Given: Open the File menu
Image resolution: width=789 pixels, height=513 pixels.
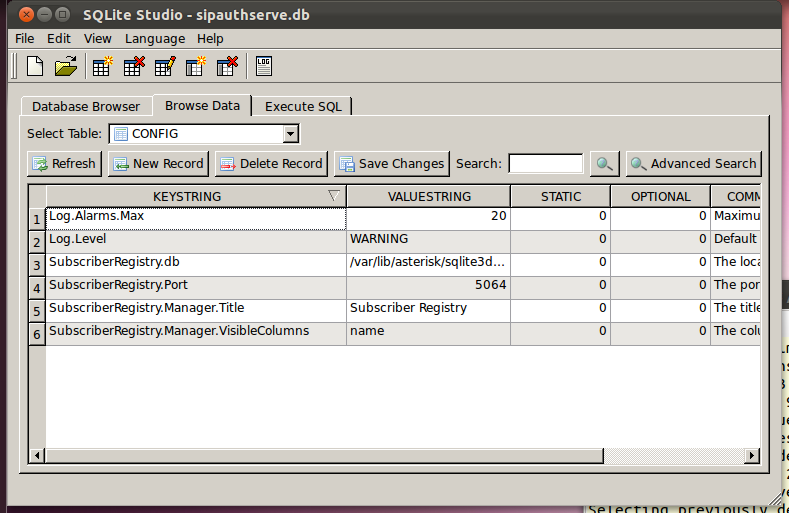Looking at the screenshot, I should [25, 38].
